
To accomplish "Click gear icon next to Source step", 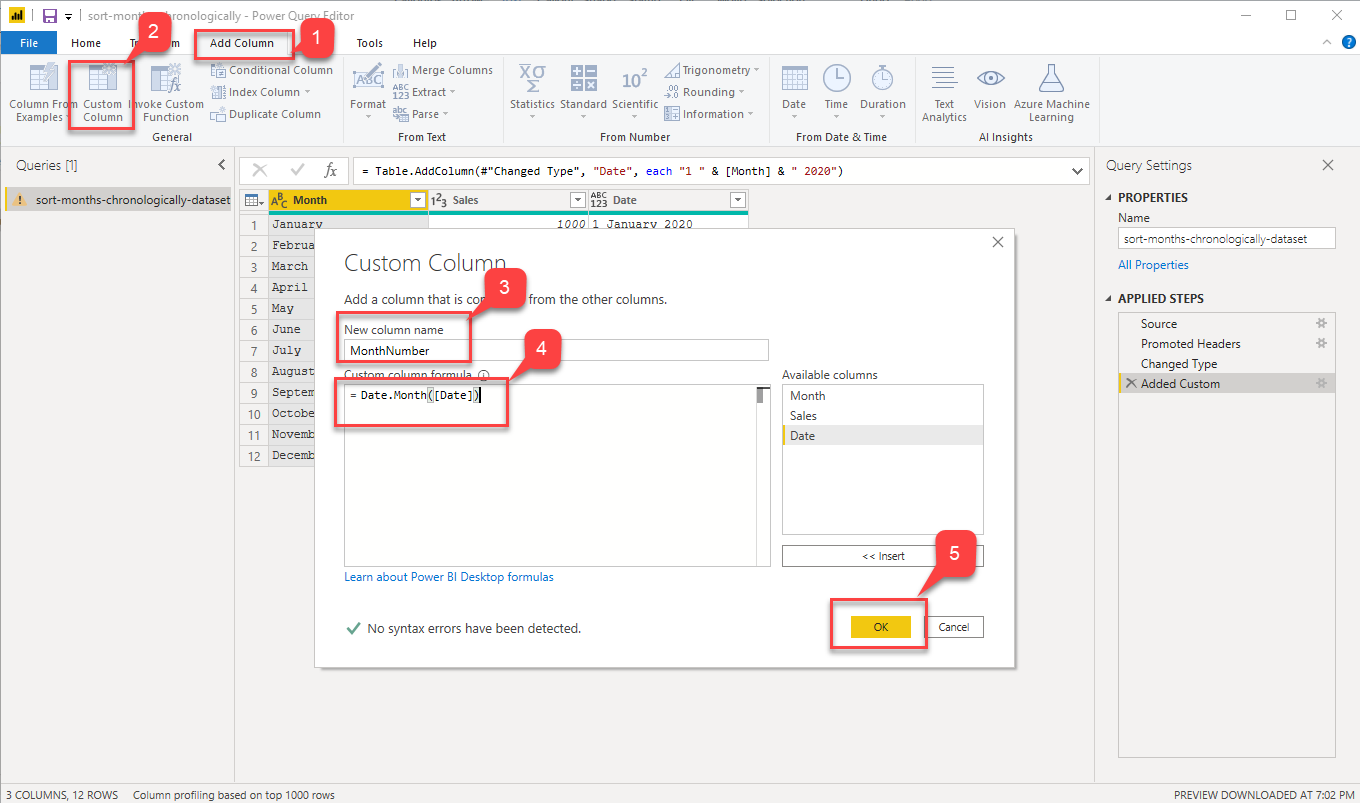I will [x=1321, y=324].
